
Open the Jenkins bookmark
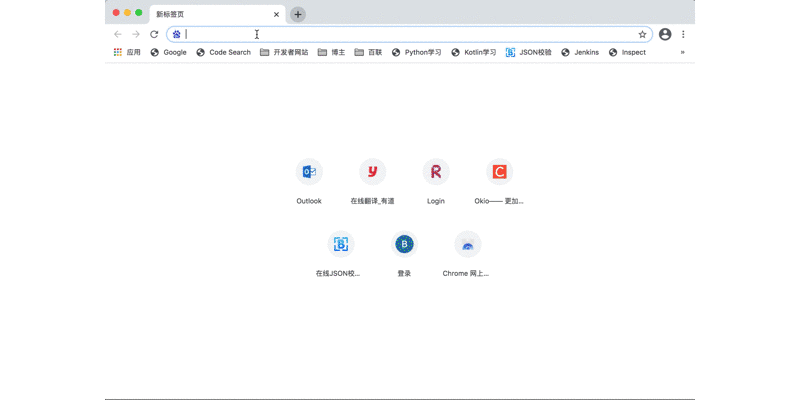580,52
